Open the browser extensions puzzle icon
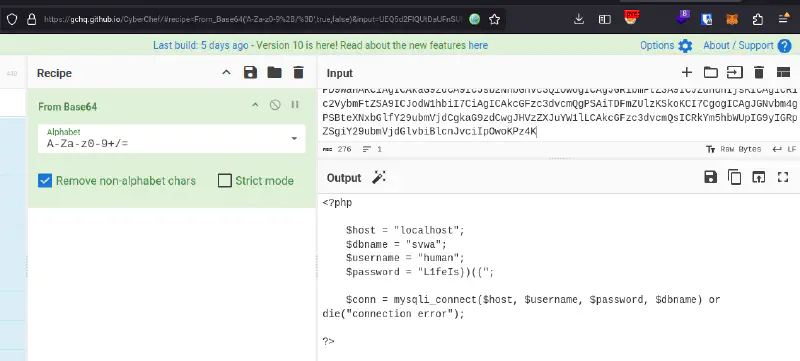Viewport: 800px width, 361px height. click(x=758, y=19)
